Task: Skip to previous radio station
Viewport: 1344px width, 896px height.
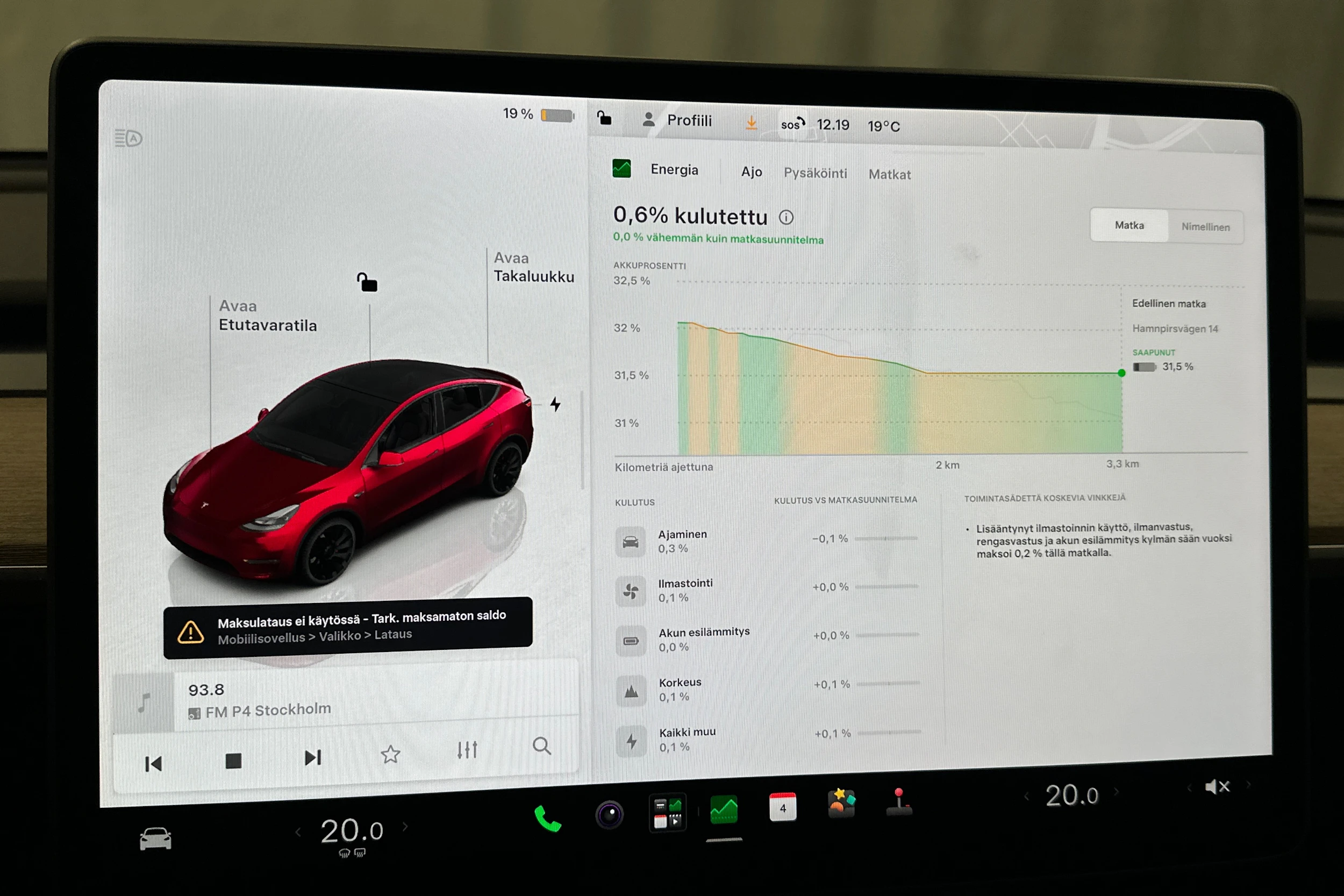Action: coord(153,764)
